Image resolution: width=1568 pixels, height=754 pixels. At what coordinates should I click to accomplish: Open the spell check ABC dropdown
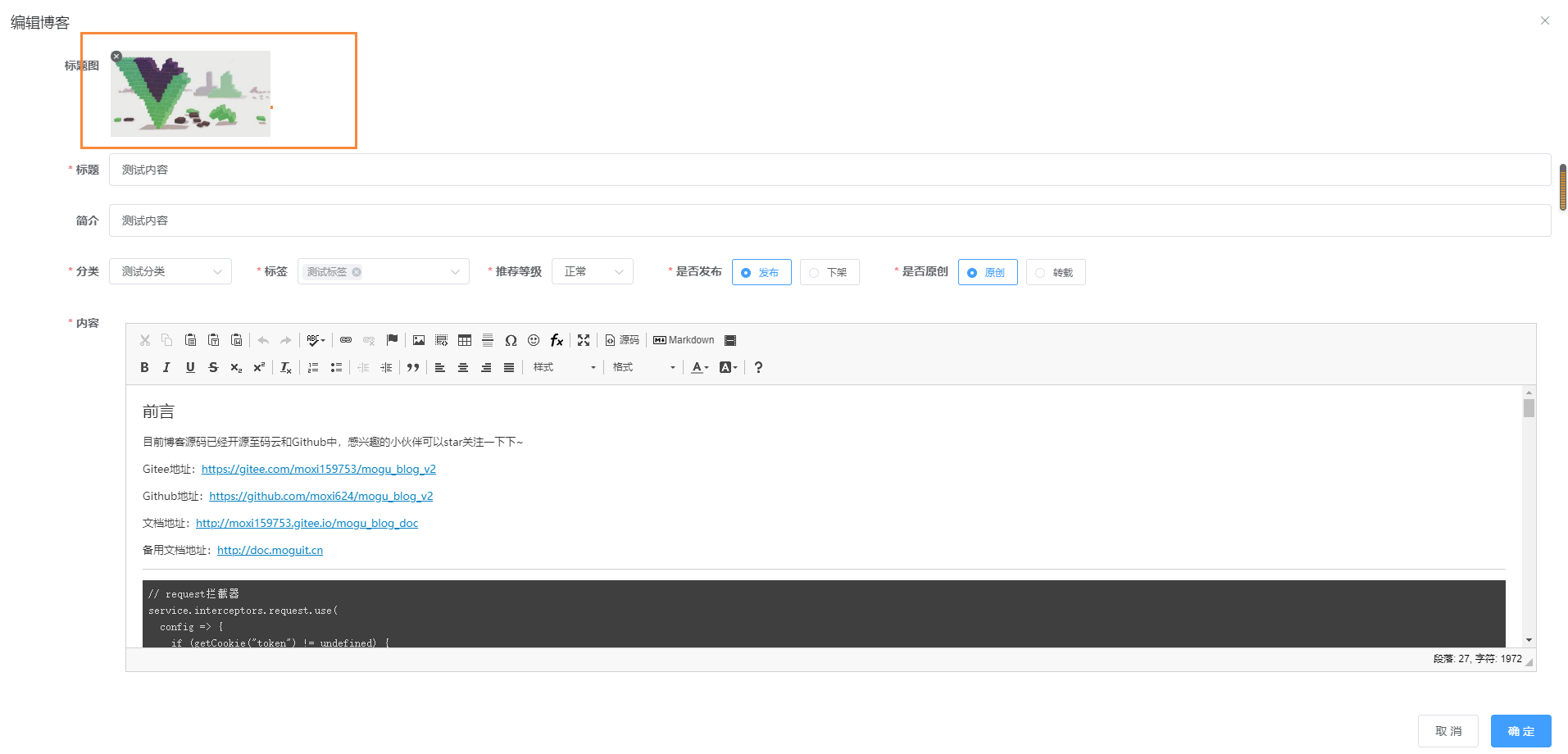tap(316, 340)
